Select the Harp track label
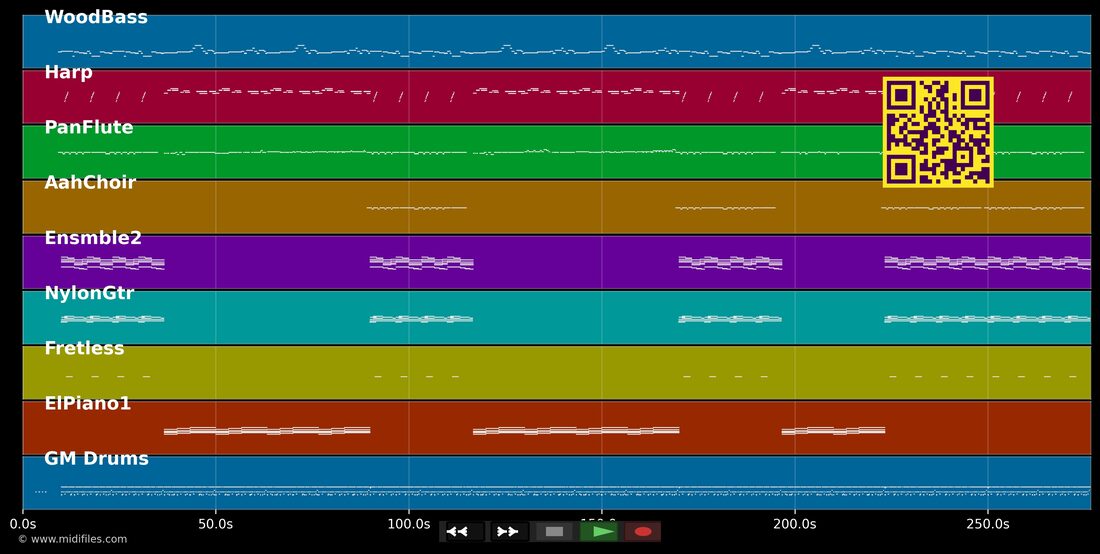The image size is (1100, 554). (69, 73)
